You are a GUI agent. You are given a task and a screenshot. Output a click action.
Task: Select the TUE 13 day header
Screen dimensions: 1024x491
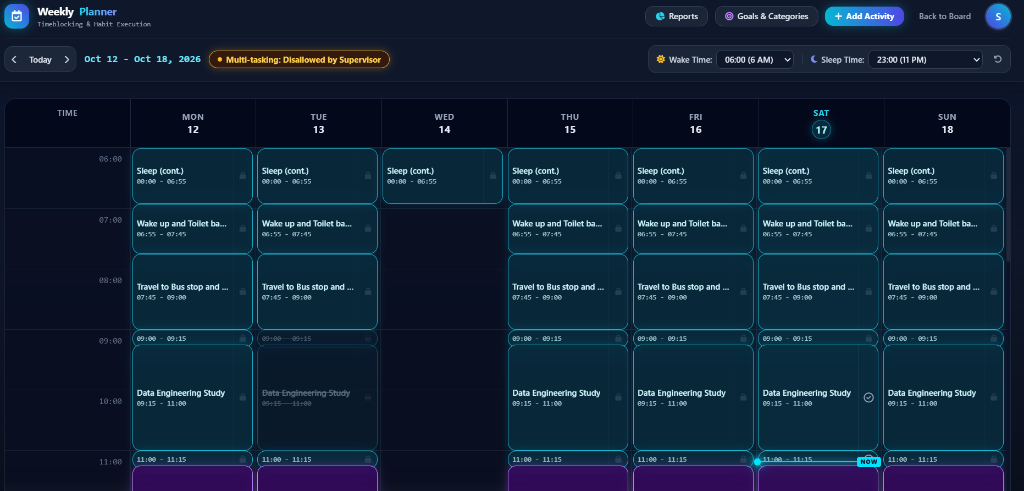[319, 123]
